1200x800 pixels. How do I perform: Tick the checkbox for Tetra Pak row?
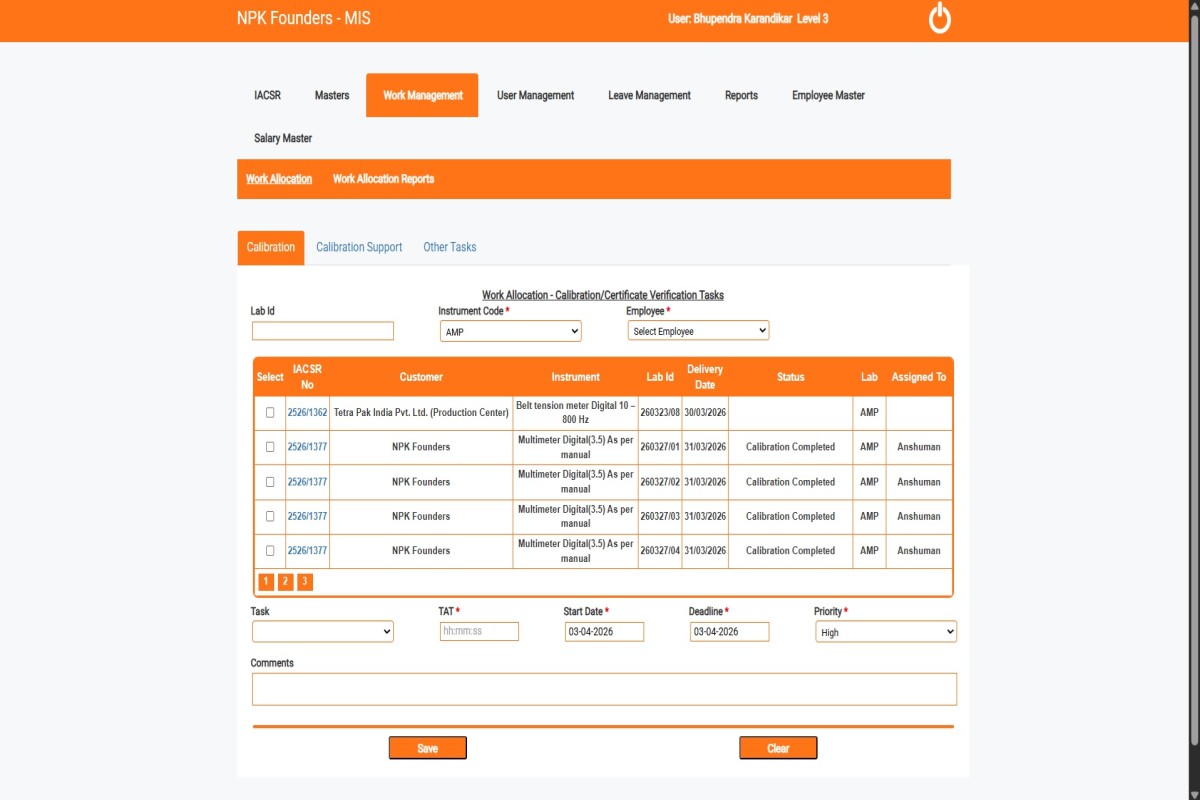270,413
